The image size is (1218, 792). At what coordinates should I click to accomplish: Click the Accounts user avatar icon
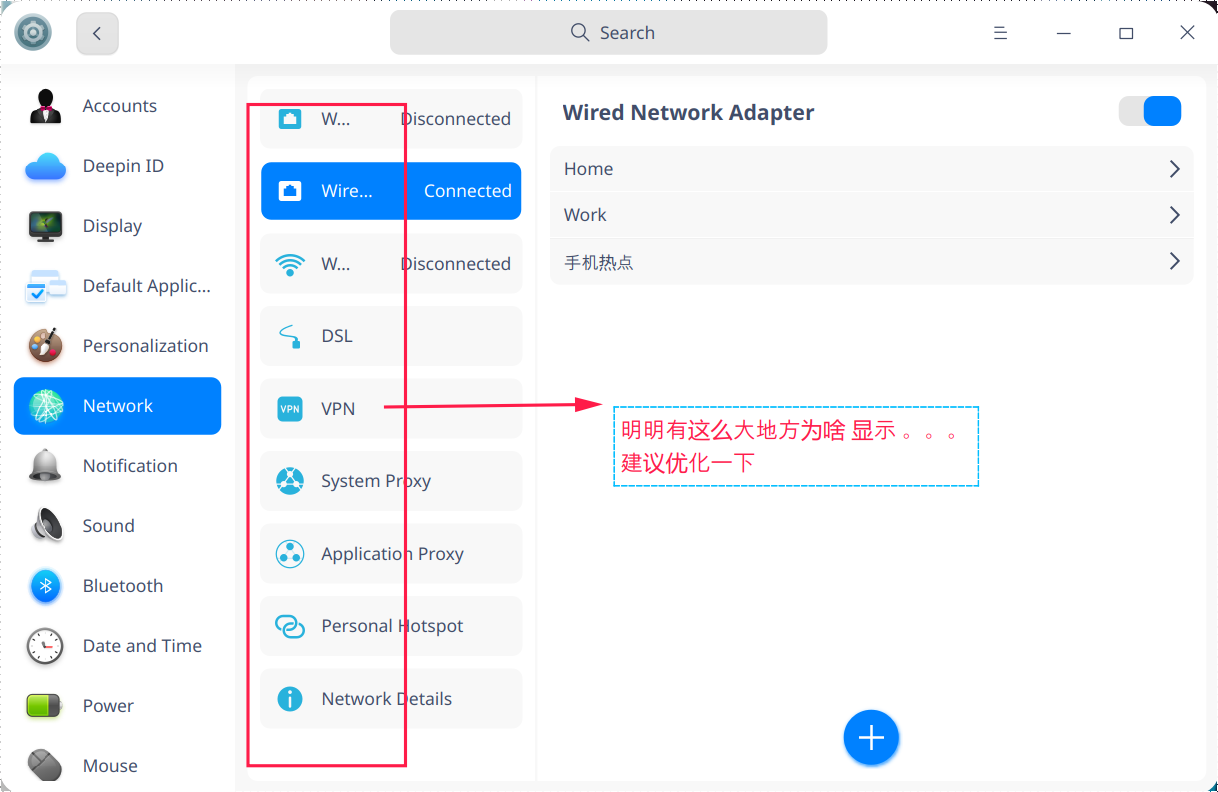coord(46,106)
